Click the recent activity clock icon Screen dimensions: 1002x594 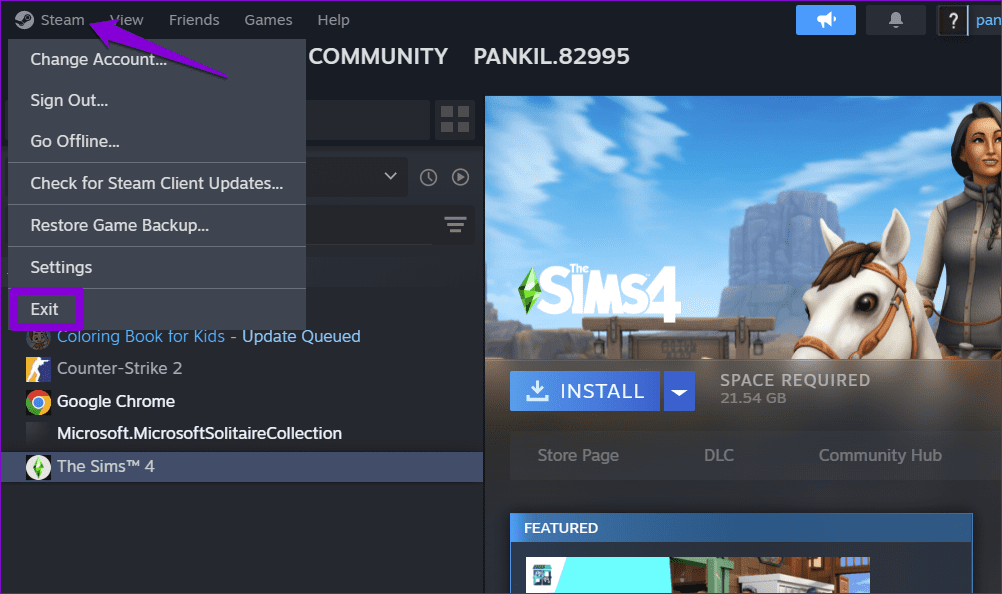(428, 177)
